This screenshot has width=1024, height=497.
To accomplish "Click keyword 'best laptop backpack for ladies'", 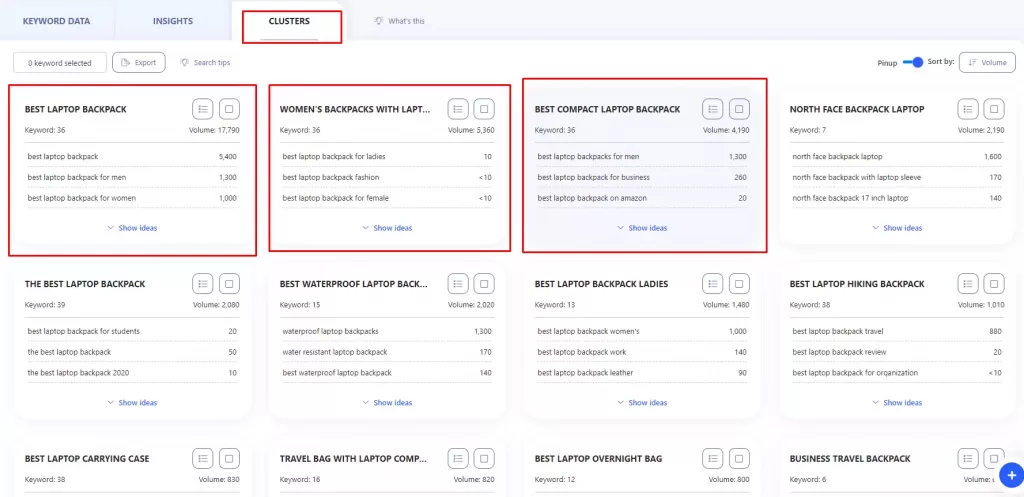I will coord(334,156).
